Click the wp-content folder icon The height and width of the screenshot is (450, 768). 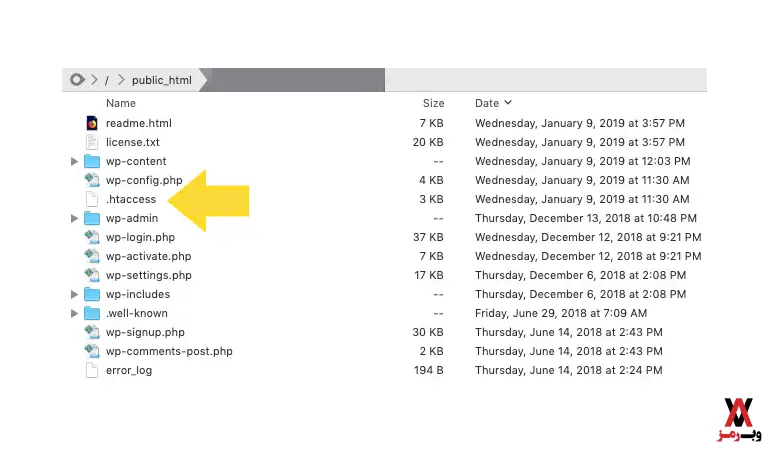coord(92,161)
